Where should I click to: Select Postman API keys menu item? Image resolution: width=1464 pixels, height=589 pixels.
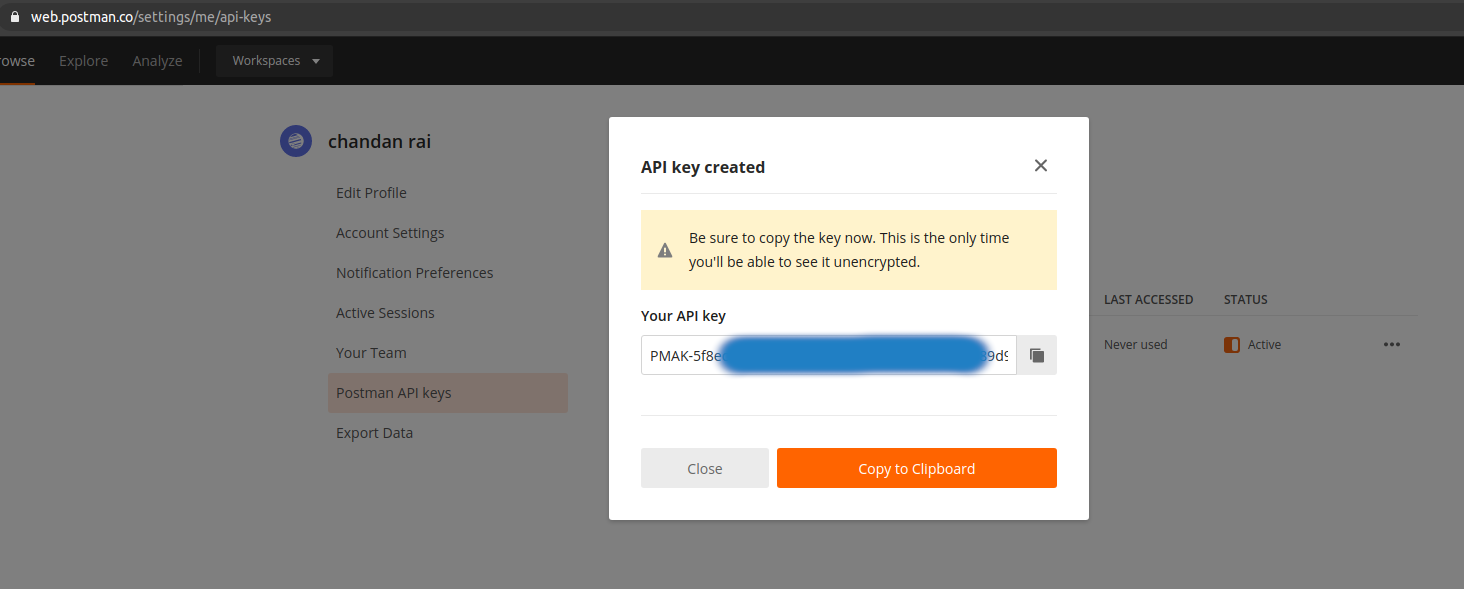(x=448, y=393)
